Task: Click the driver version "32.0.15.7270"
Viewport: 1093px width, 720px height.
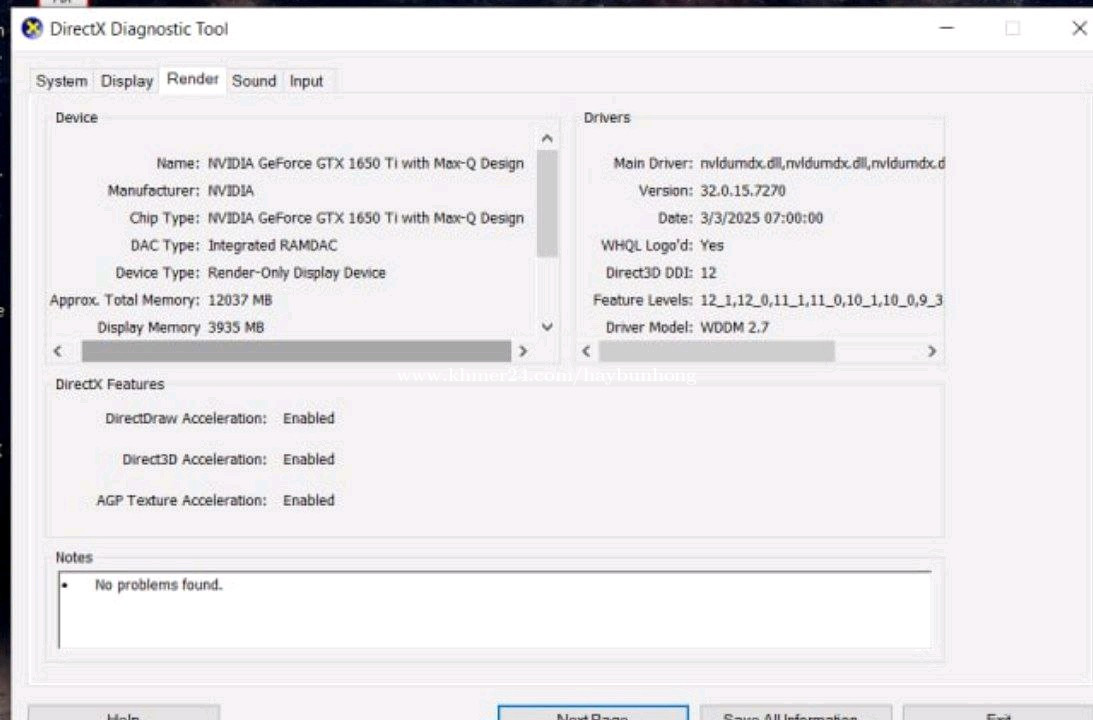Action: [x=743, y=190]
